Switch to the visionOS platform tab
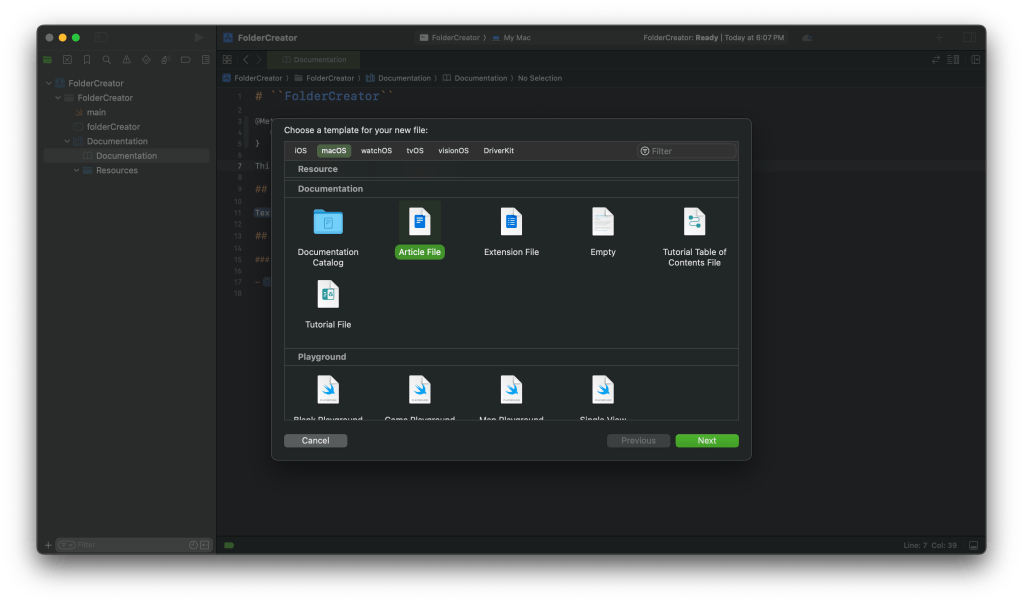Viewport: 1023px width, 603px height. coord(453,151)
